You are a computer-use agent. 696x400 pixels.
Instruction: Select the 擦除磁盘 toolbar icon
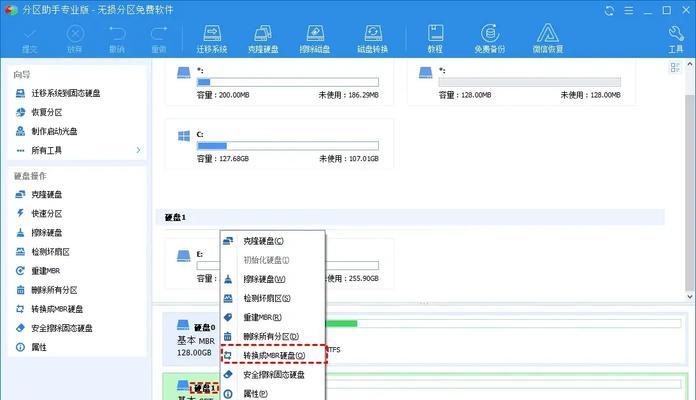click(315, 39)
